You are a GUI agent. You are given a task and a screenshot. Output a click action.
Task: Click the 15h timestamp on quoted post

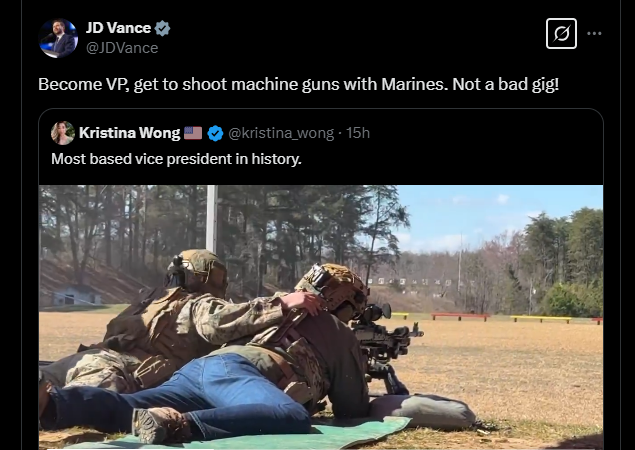[358, 133]
